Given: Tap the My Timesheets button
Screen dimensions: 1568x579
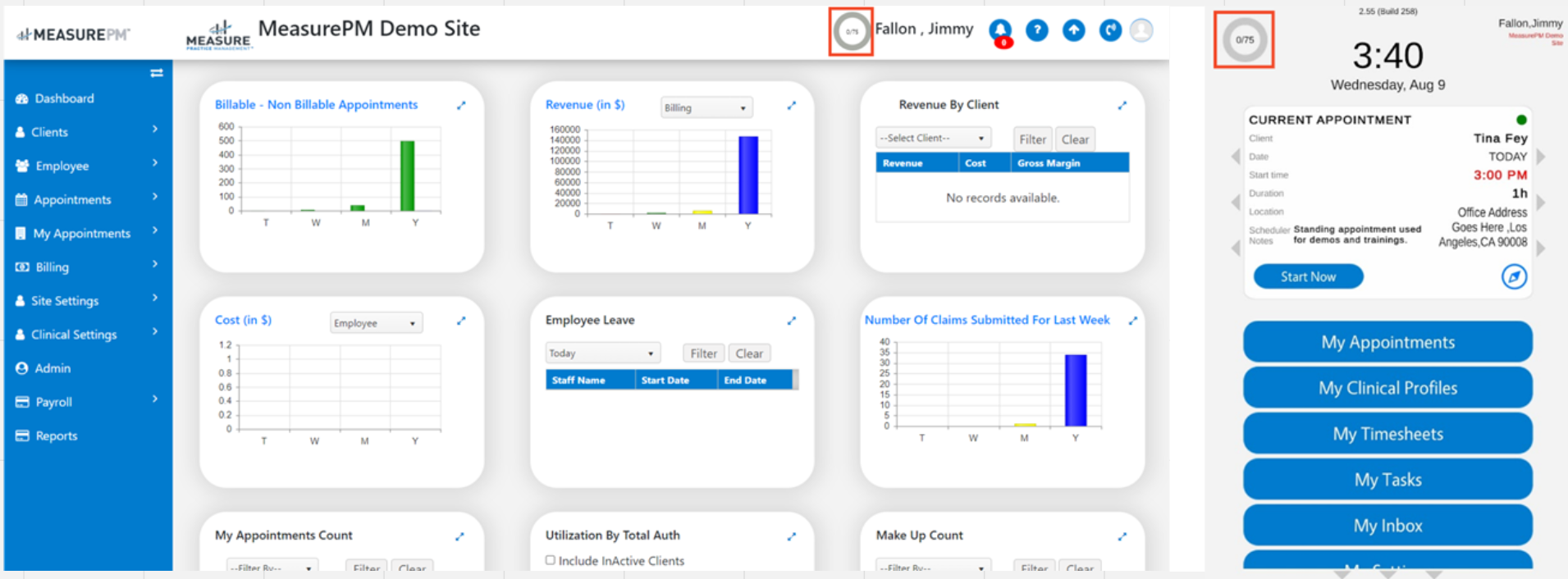Looking at the screenshot, I should tap(1387, 434).
